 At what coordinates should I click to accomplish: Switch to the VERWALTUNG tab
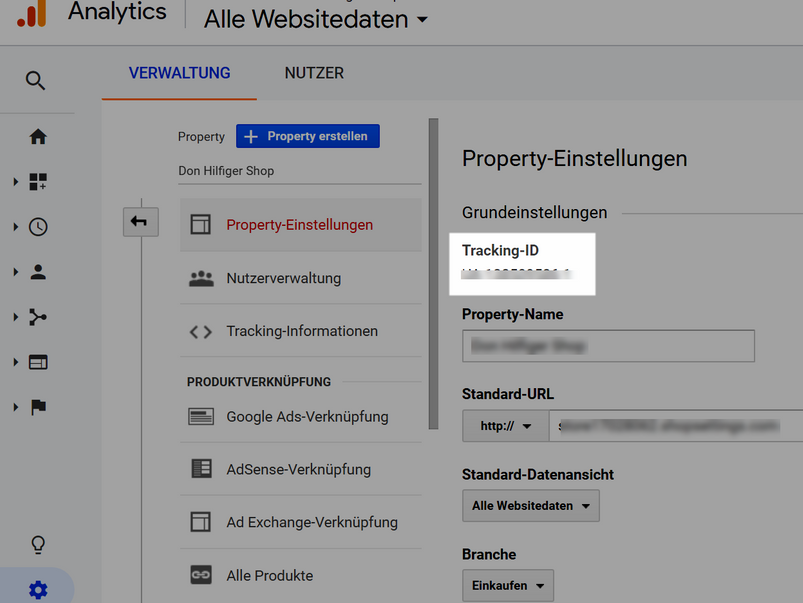[x=179, y=73]
